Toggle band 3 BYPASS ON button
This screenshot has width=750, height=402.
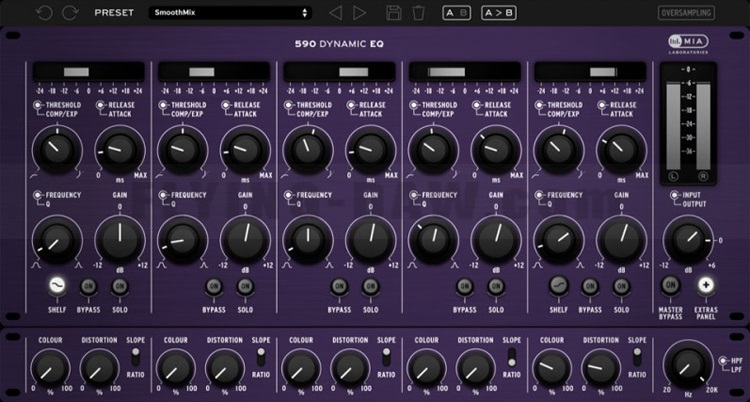(x=339, y=287)
